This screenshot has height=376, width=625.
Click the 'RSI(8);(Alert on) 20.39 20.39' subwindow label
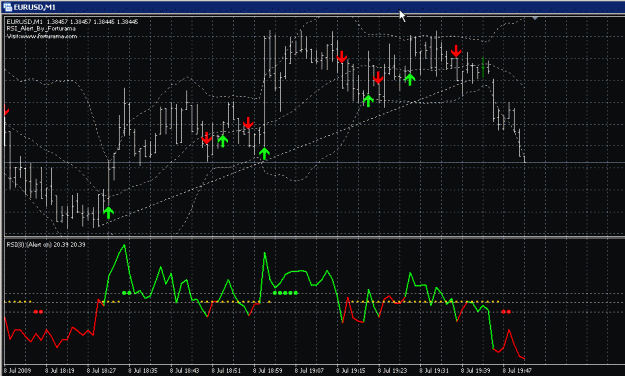[46, 244]
